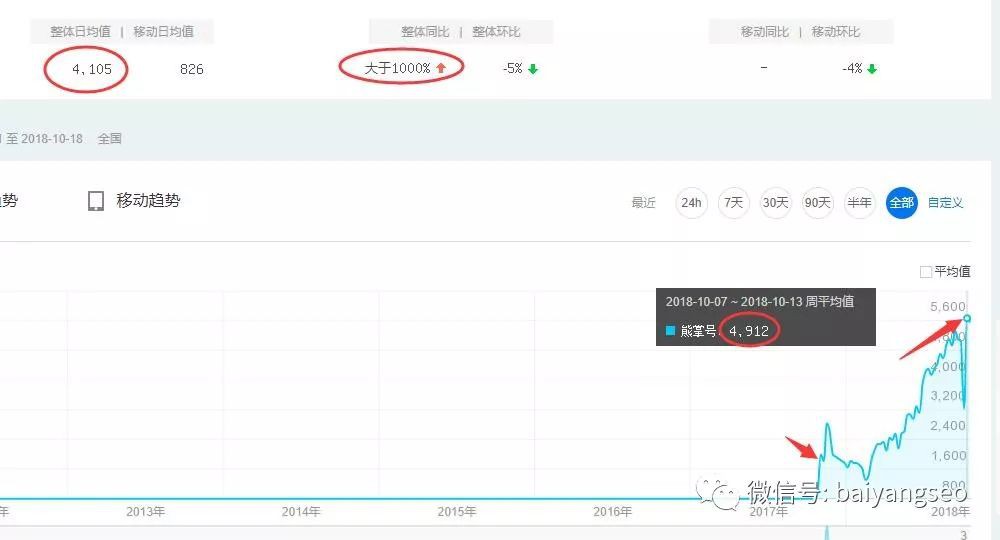
Task: Click the 全国 region label
Action: [x=110, y=138]
